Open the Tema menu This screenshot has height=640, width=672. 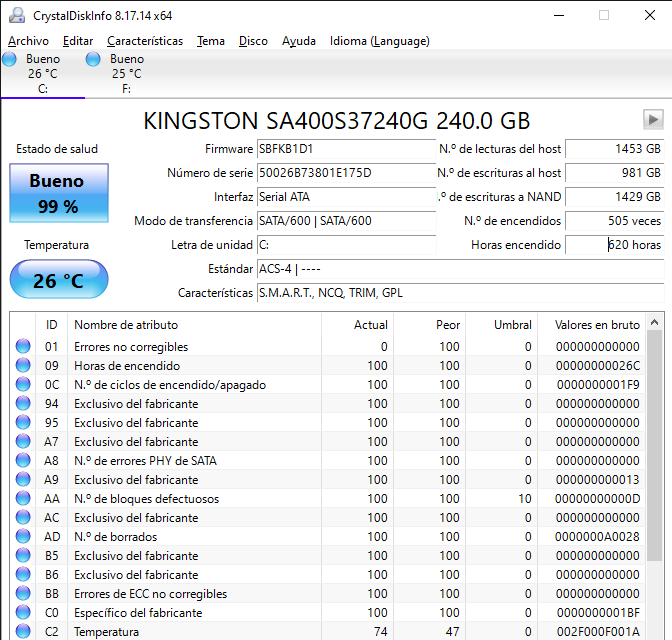click(210, 41)
